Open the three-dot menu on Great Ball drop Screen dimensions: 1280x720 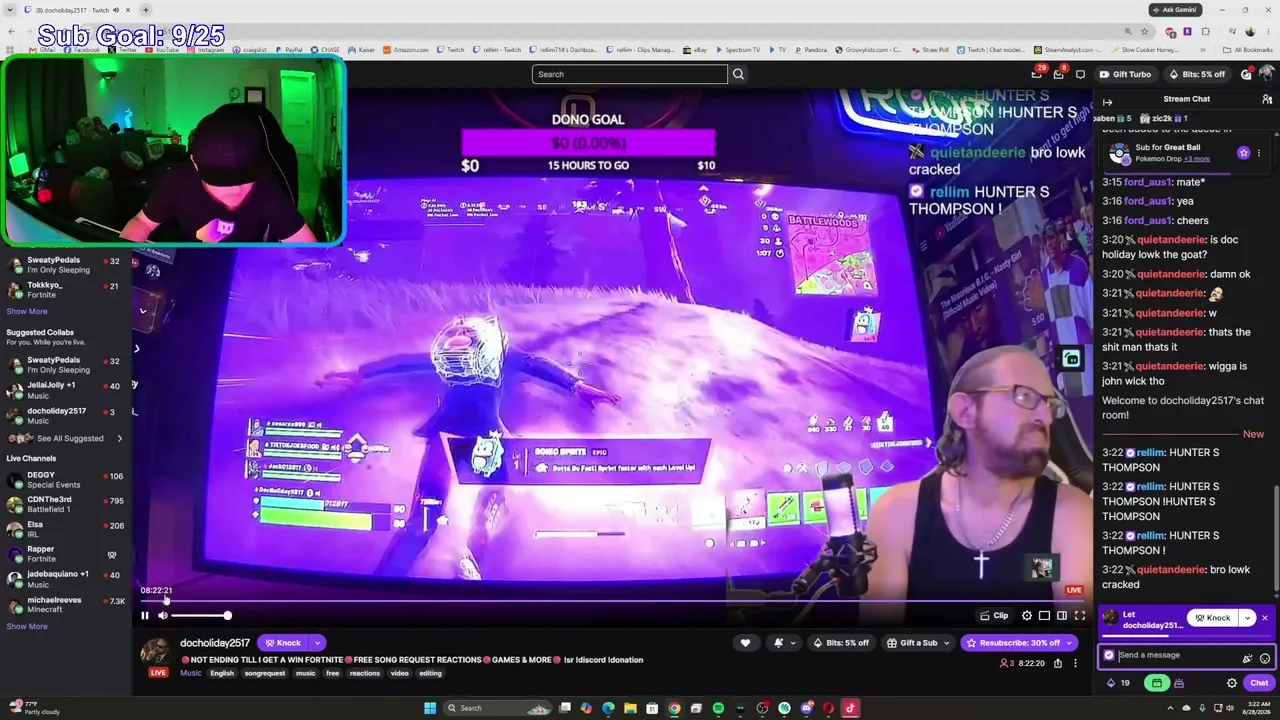[x=1259, y=153]
